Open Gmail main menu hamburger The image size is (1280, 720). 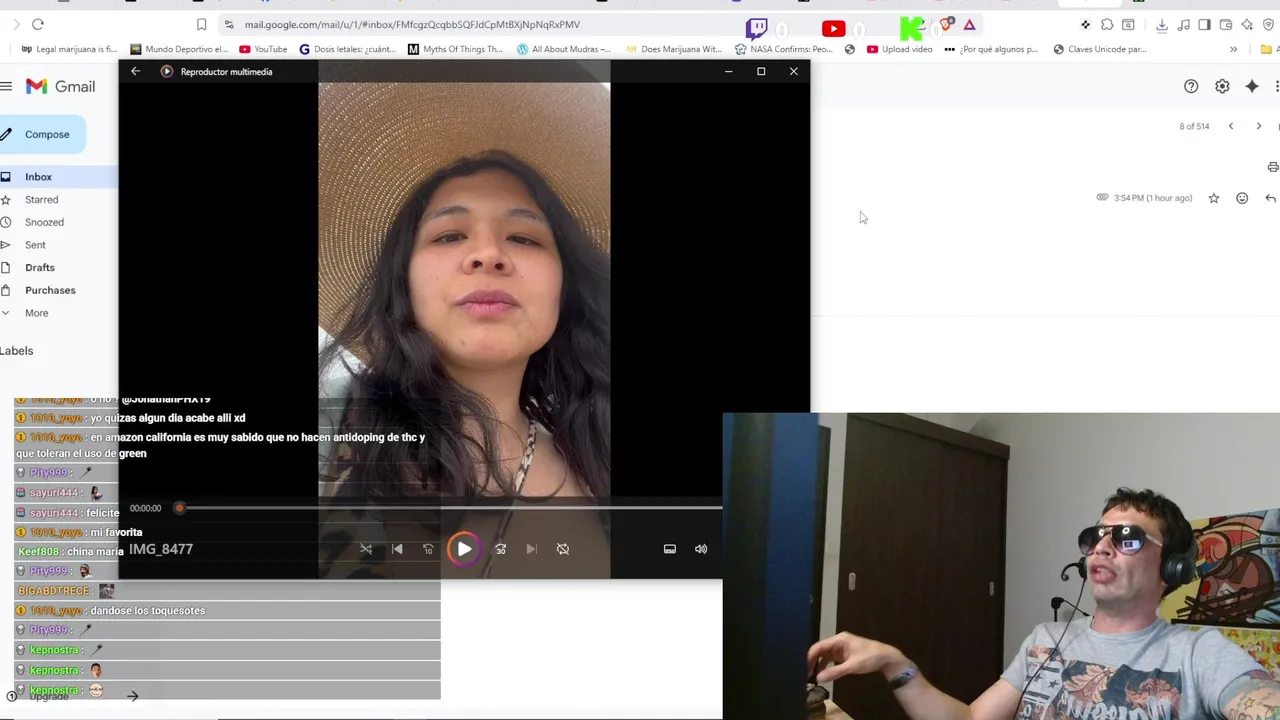pyautogui.click(x=6, y=87)
